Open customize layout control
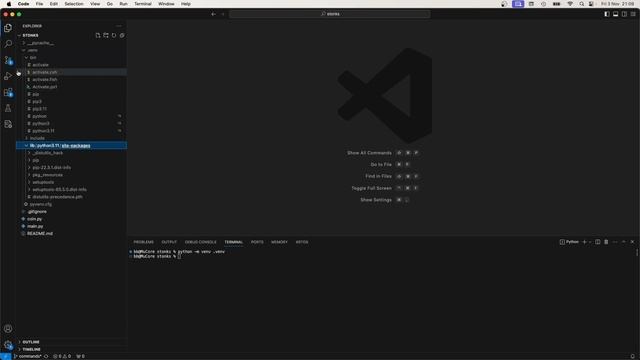 [633, 14]
